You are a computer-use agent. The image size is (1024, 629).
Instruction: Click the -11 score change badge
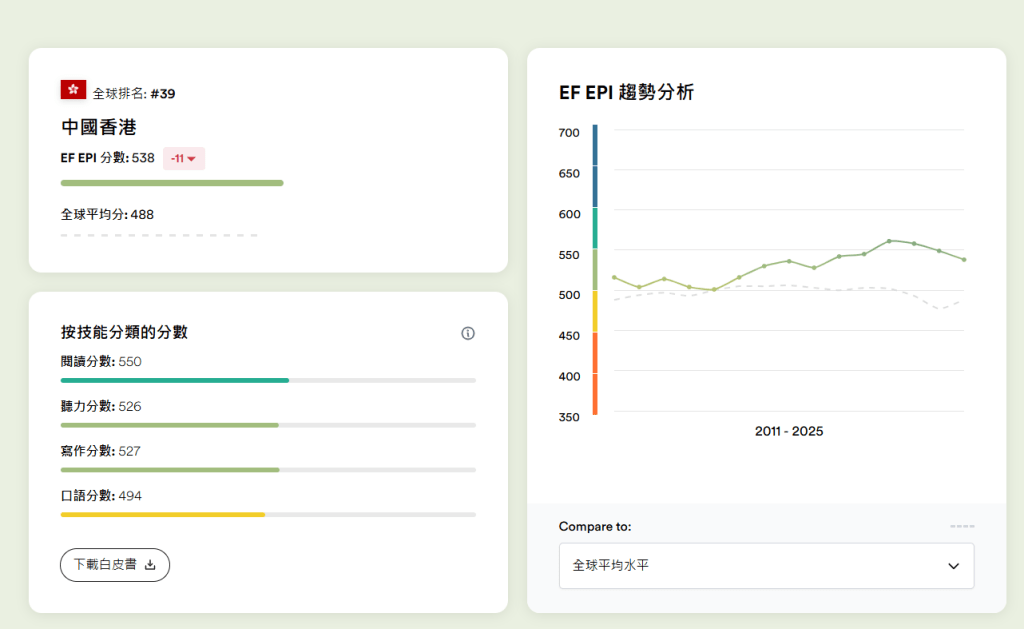(183, 158)
